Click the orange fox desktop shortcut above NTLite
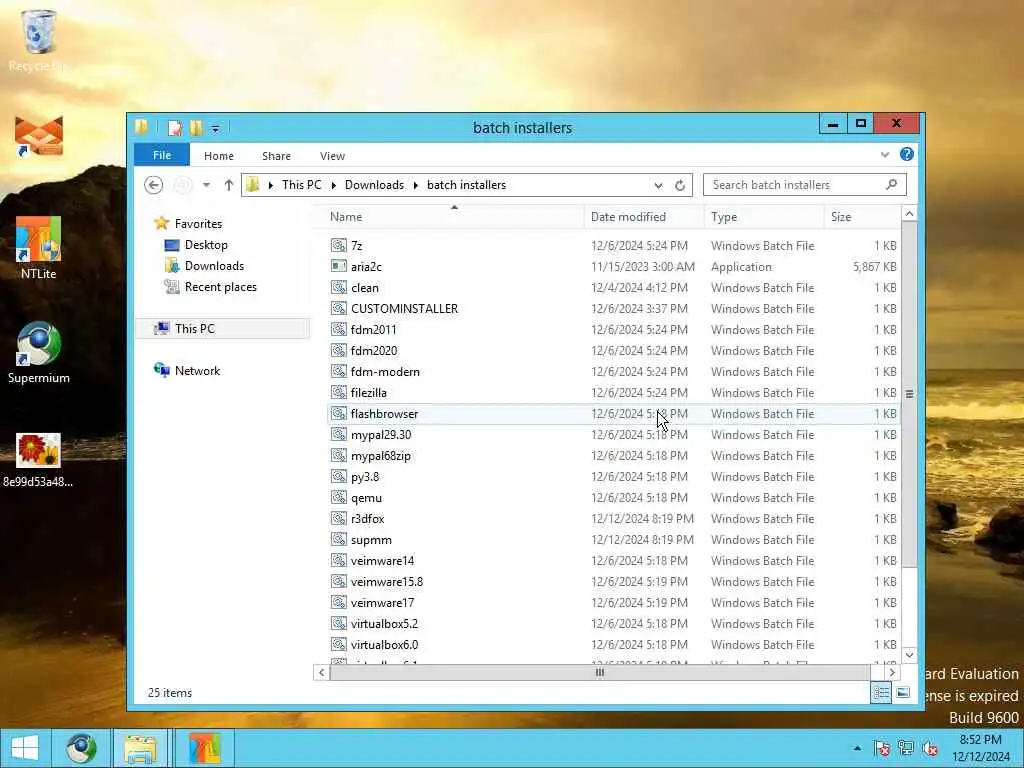 pyautogui.click(x=39, y=136)
